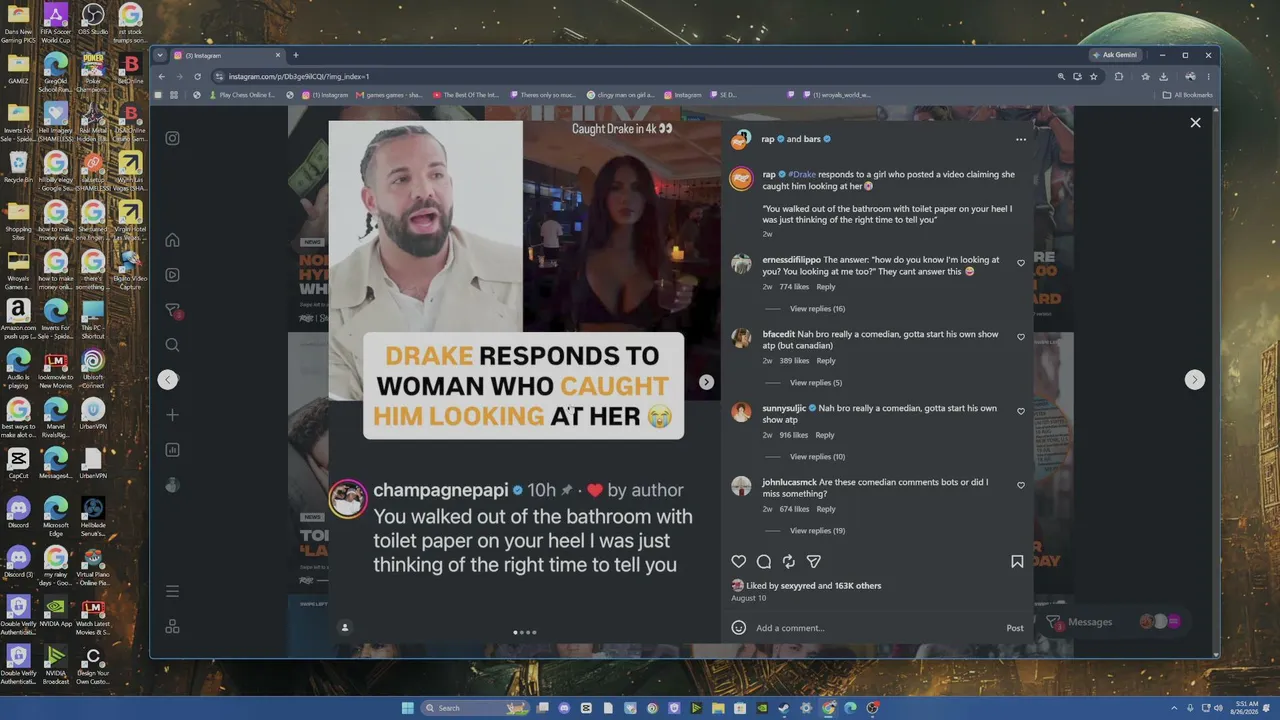Open tagged people icon on photo
This screenshot has height=720, width=1280.
(x=345, y=628)
